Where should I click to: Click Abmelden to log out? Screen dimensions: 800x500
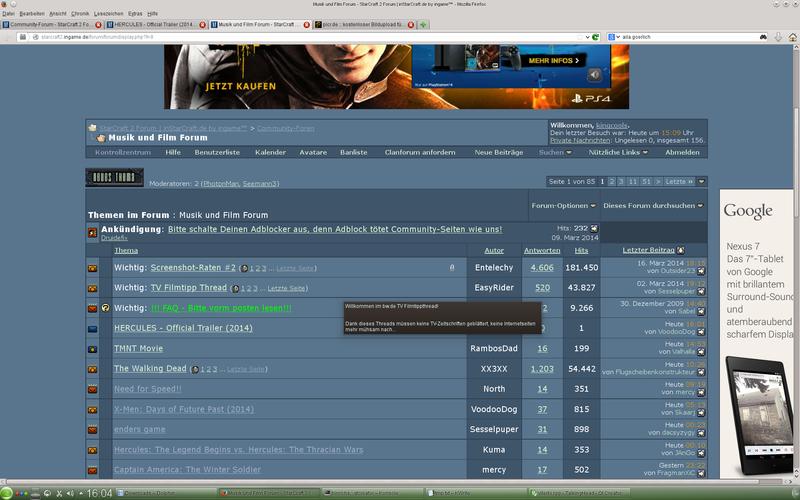pyautogui.click(x=682, y=152)
